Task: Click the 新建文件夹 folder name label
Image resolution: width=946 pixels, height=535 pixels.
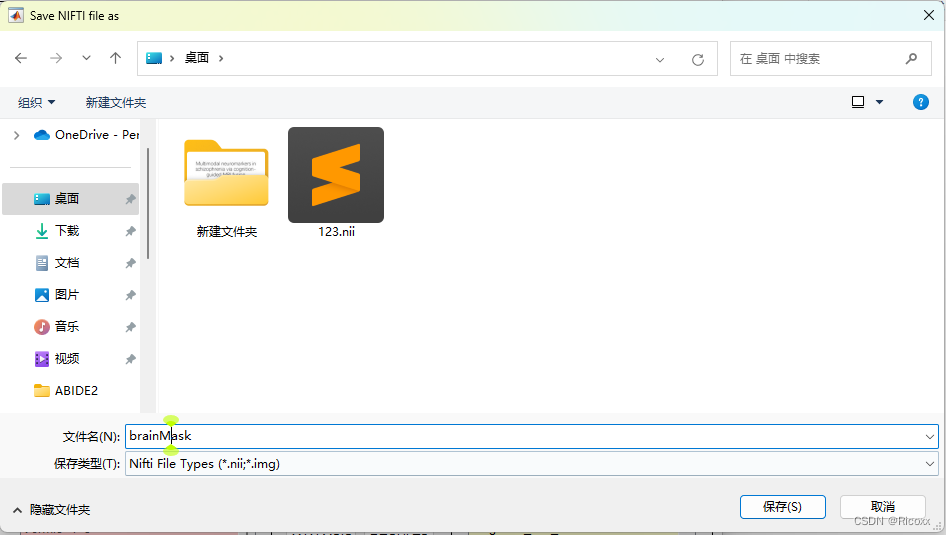Action: [x=227, y=232]
